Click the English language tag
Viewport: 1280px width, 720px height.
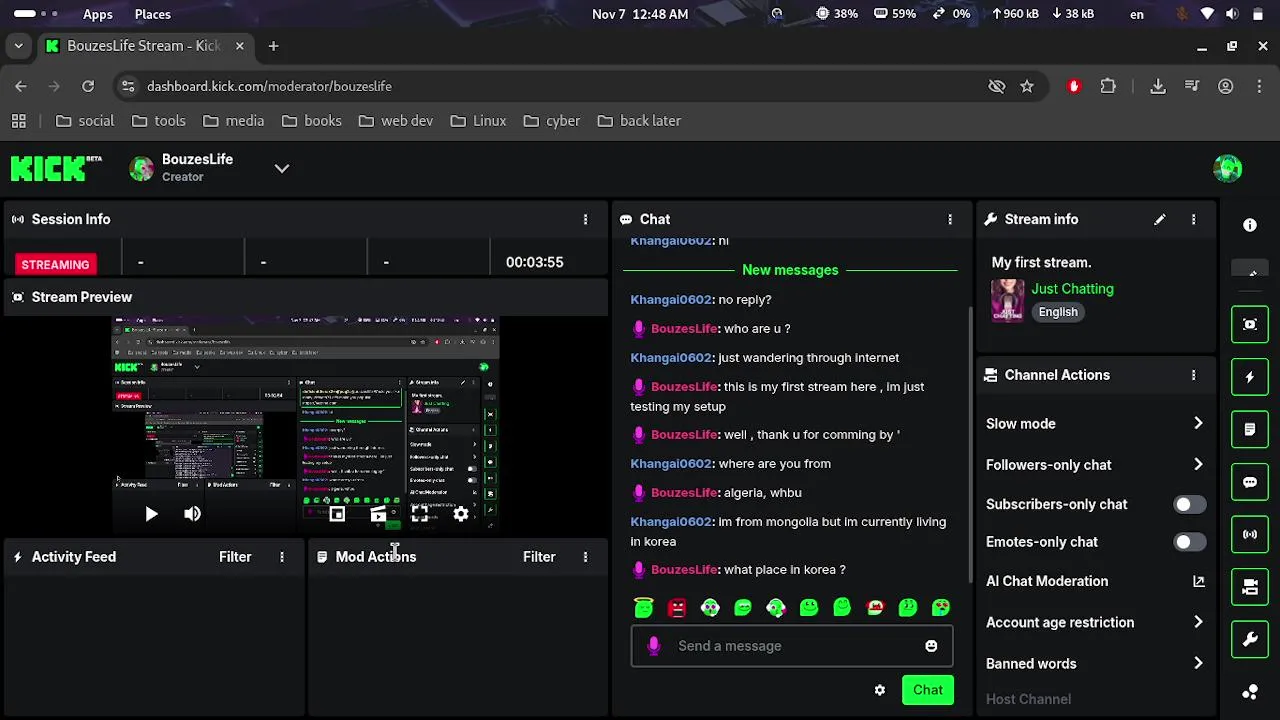click(x=1058, y=312)
